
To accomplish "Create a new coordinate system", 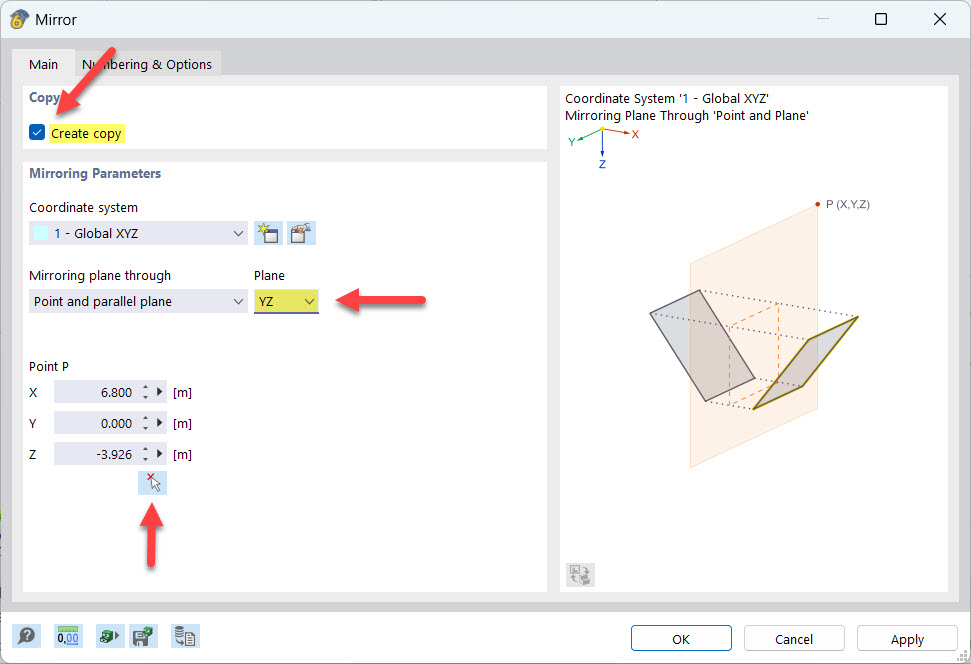I will (268, 232).
